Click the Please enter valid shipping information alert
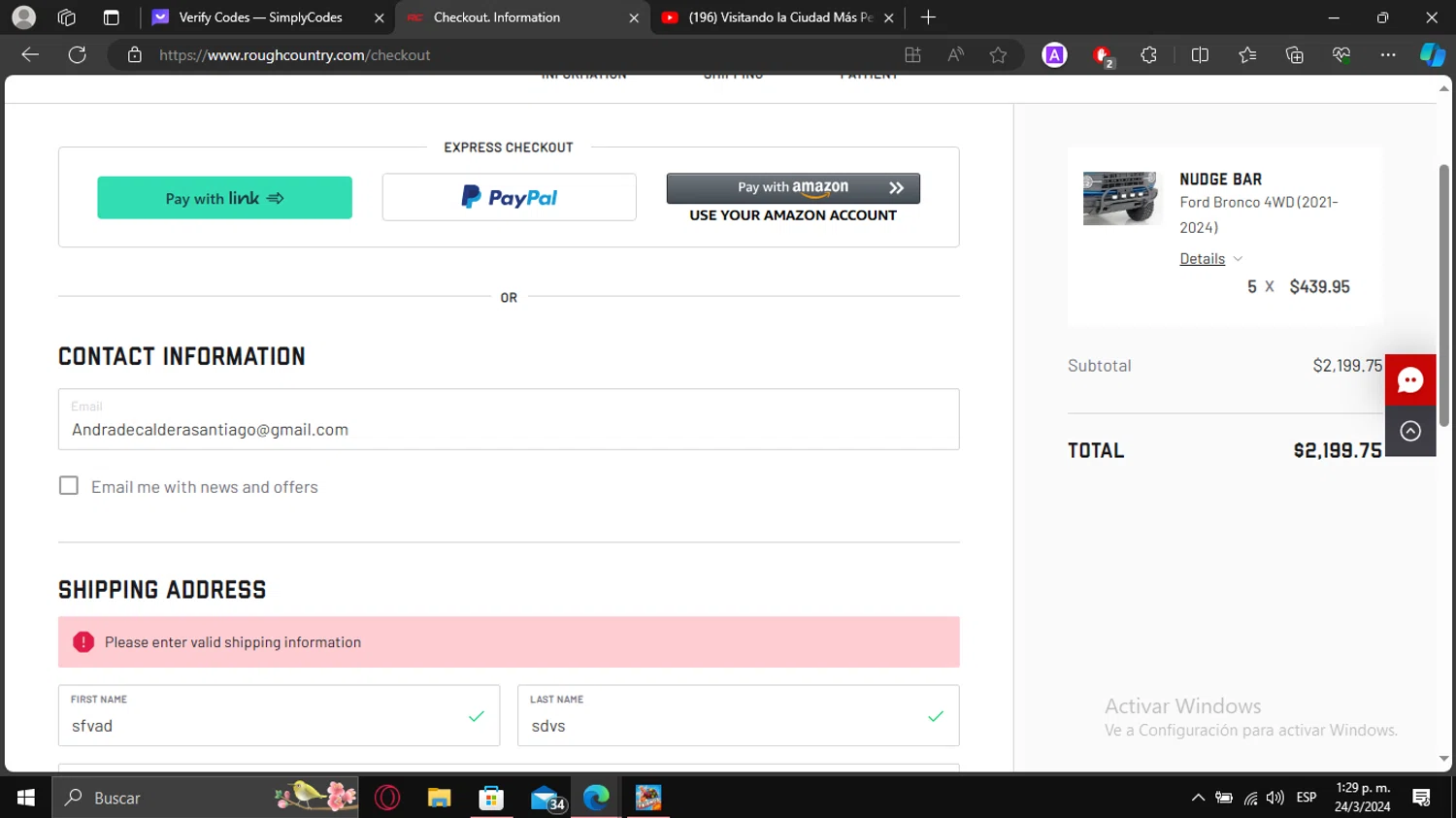The image size is (1456, 818). point(509,642)
